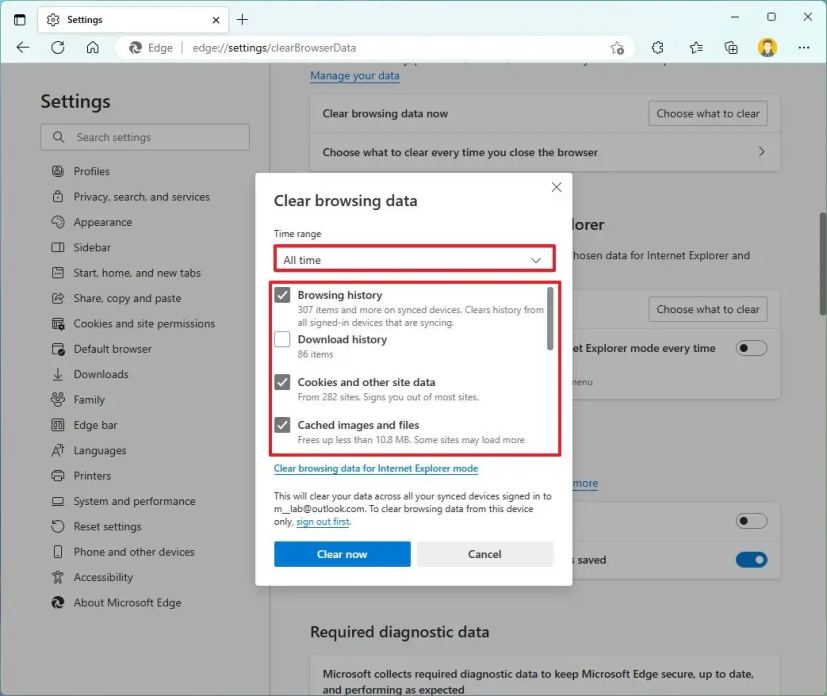This screenshot has height=696, width=827.
Task: Click the tab actions icon
Action: 20,19
